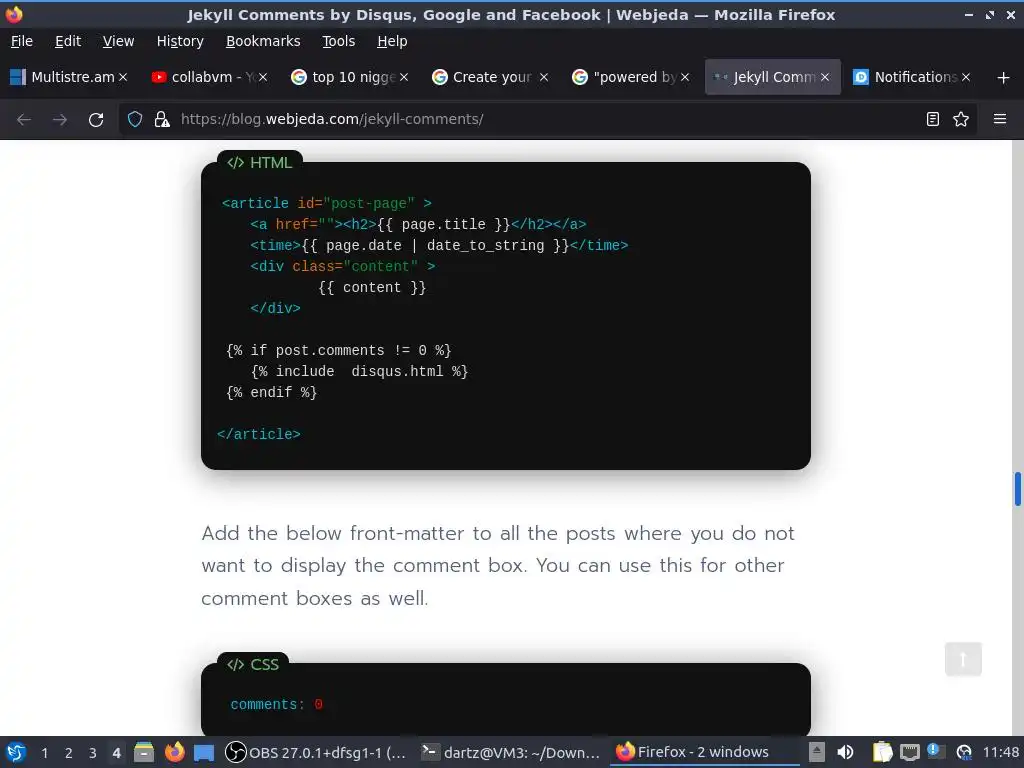Click the removable media tray icon
This screenshot has width=1024, height=768.
pyautogui.click(x=816, y=752)
